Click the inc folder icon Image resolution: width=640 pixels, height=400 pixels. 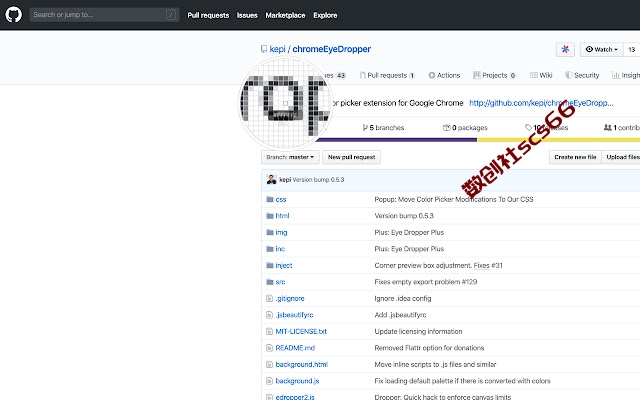[x=270, y=249]
